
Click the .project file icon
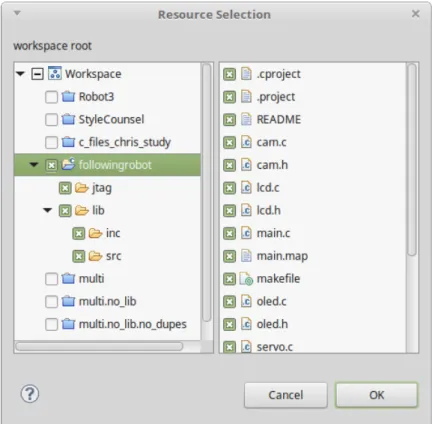(246, 97)
